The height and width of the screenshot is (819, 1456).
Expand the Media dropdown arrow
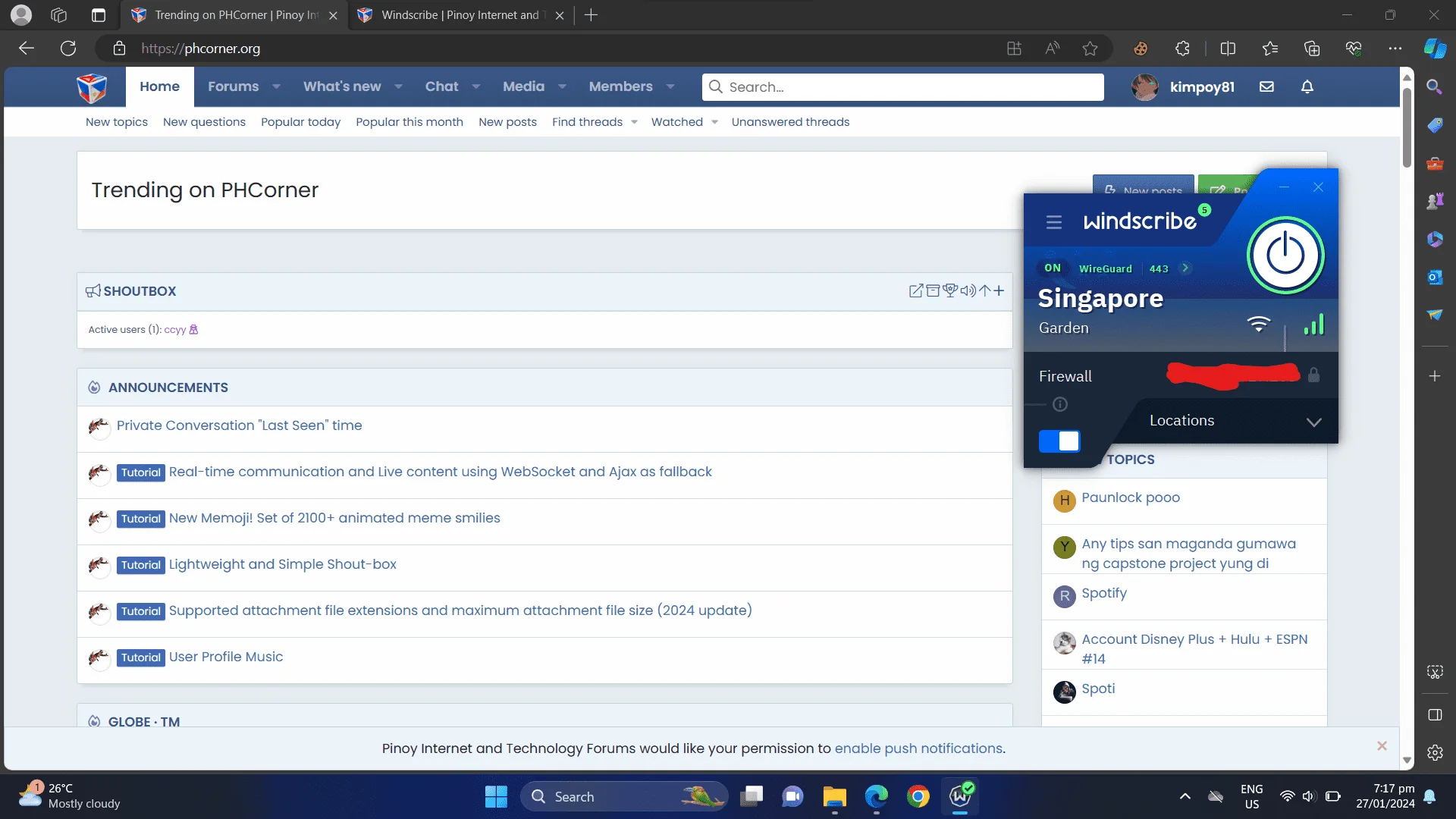pos(562,86)
